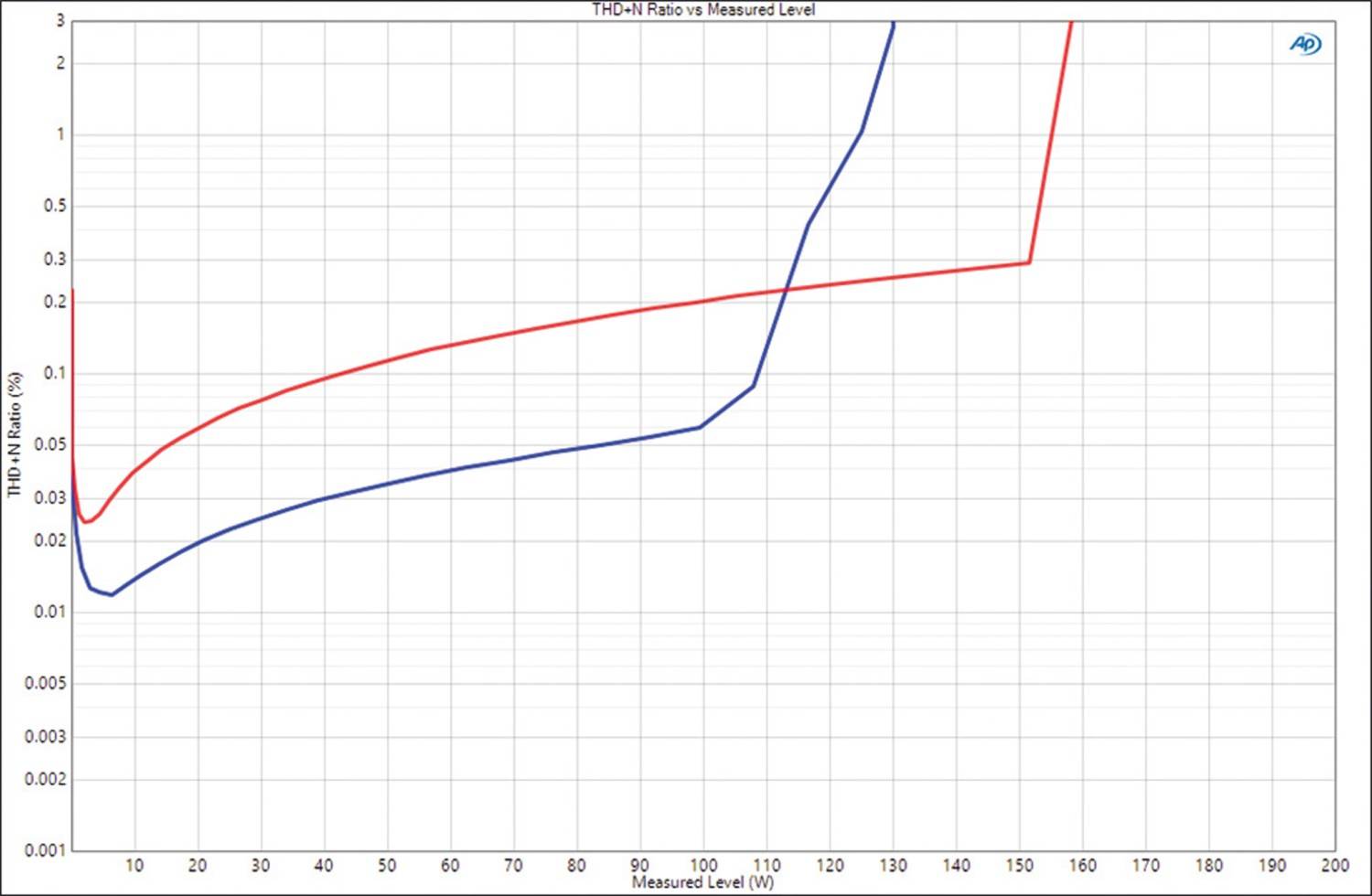Click the x-axis tick label '100'

702,865
